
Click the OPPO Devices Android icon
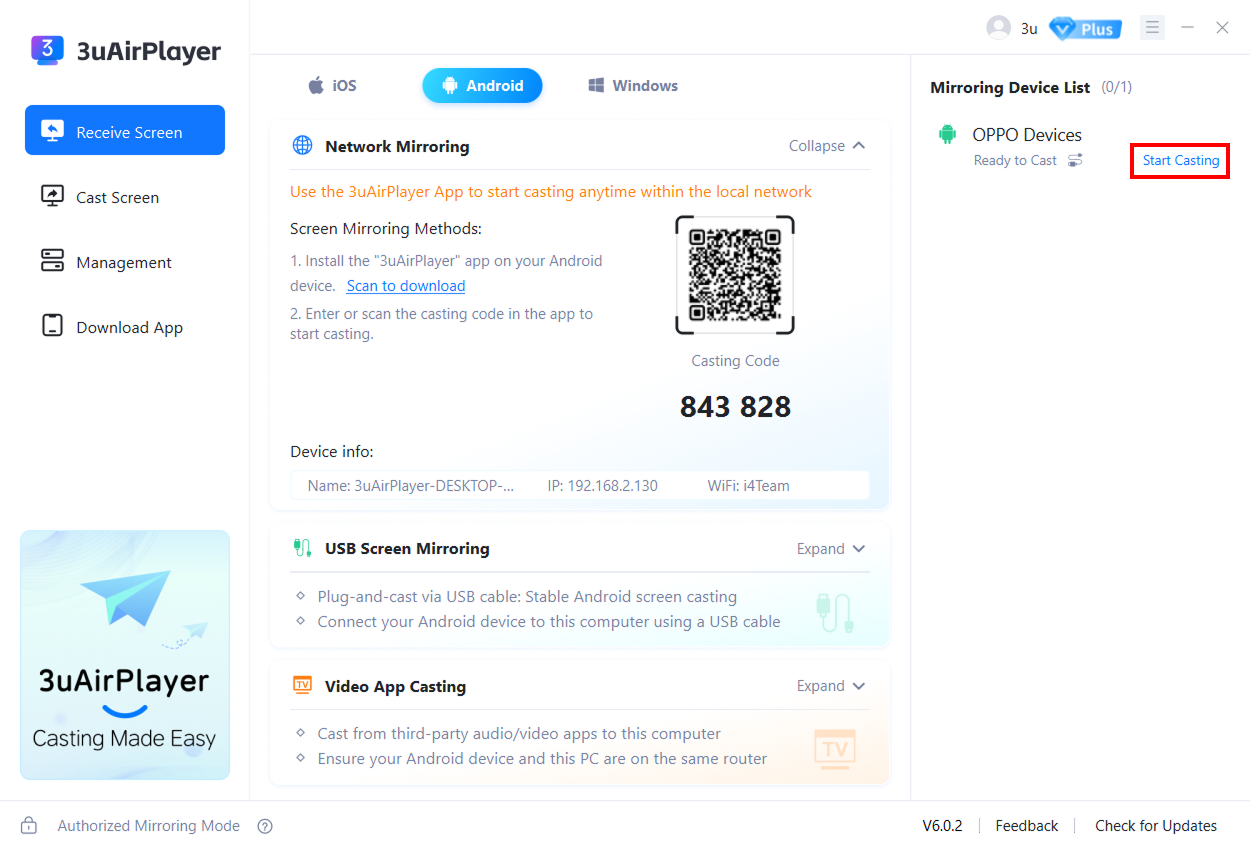(947, 135)
